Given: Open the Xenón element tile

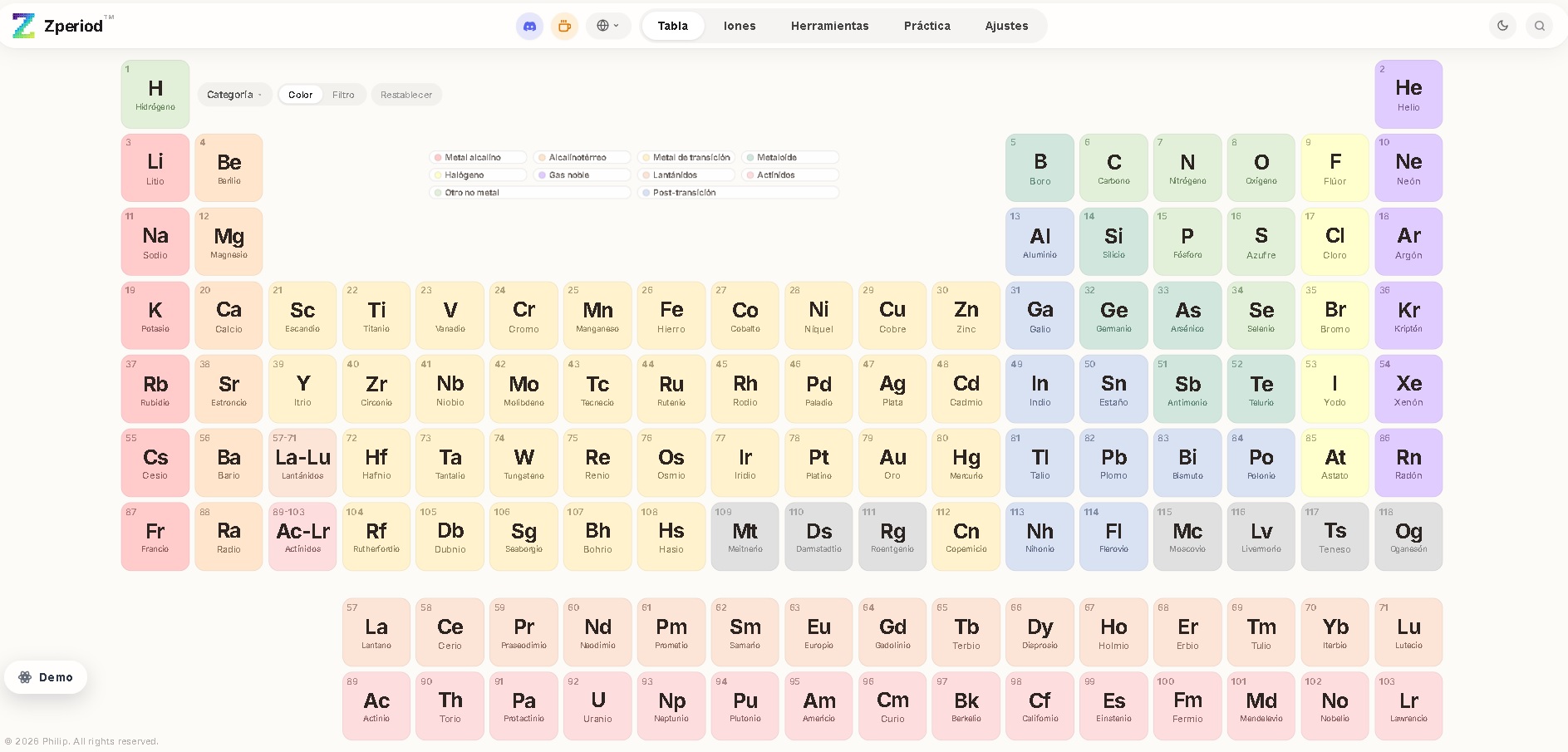Looking at the screenshot, I should coord(1408,389).
